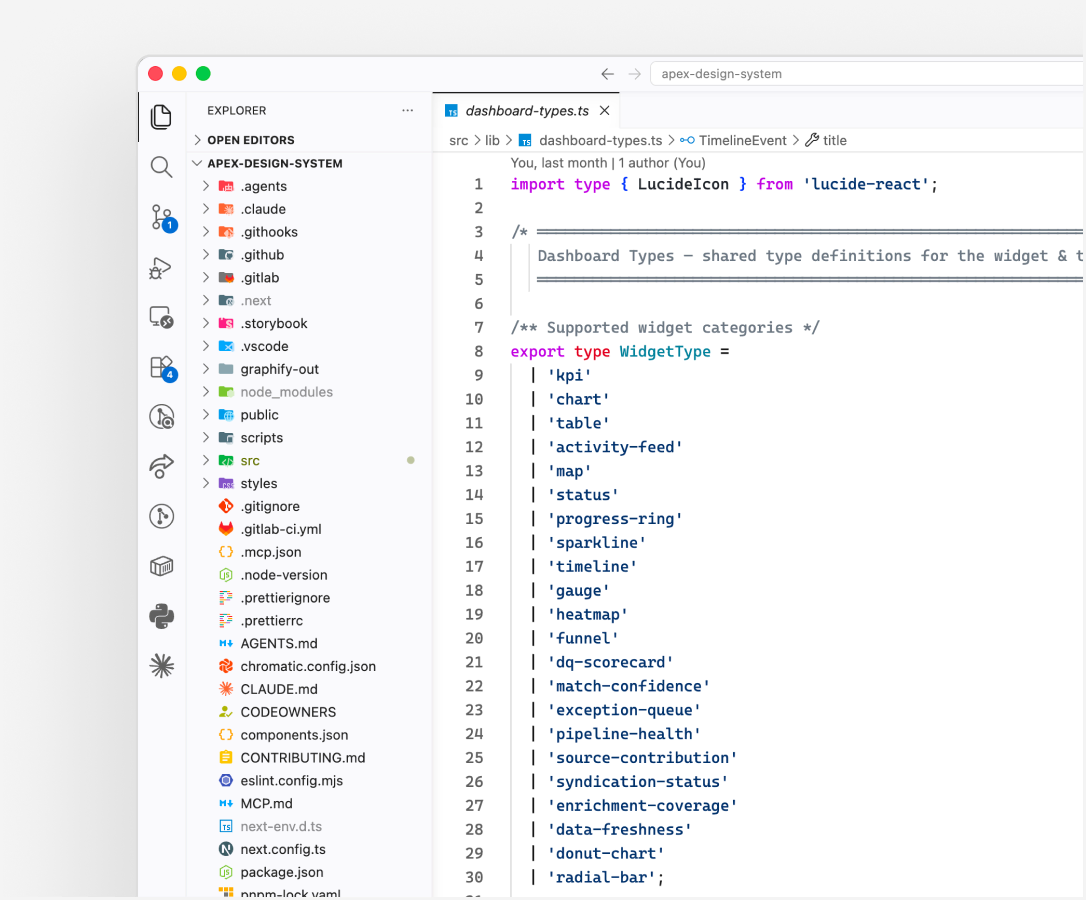Click the go back arrow button
This screenshot has width=1086, height=900.
coord(607,74)
